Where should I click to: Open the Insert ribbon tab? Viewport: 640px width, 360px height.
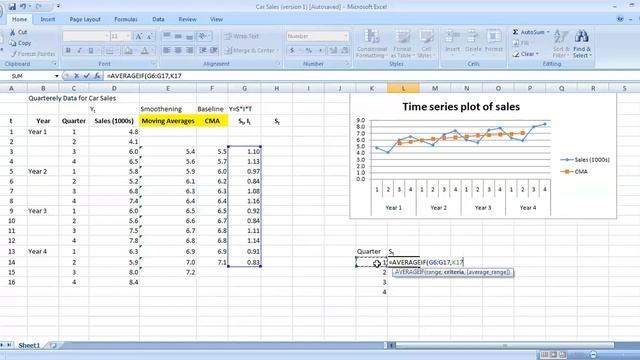[x=48, y=19]
